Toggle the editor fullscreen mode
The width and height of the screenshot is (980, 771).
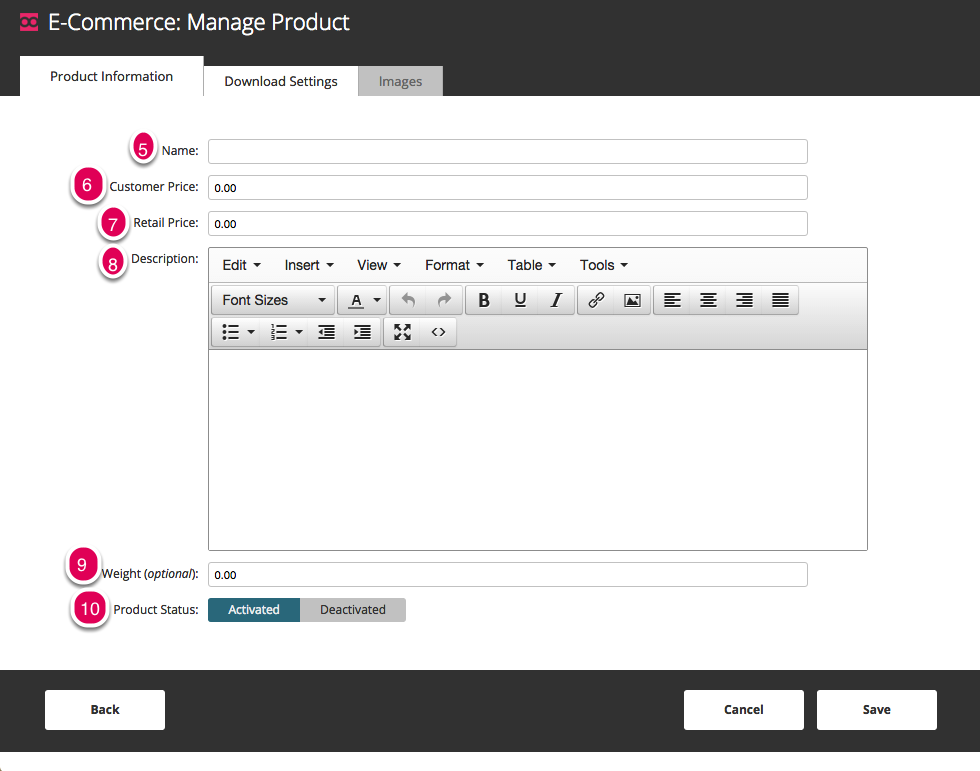(x=402, y=332)
